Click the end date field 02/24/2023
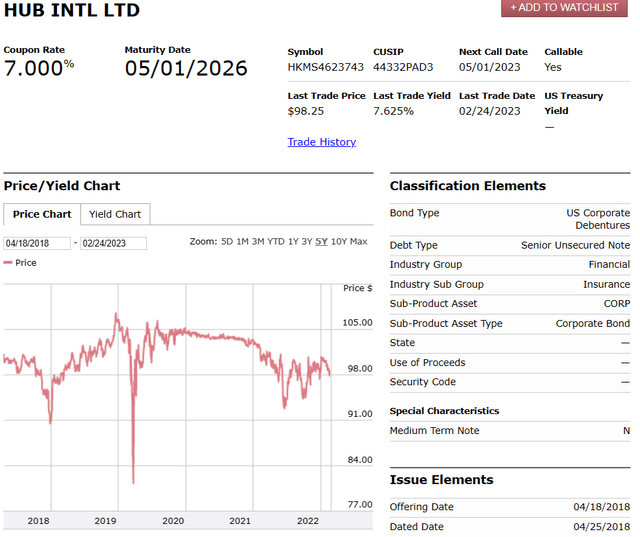Image resolution: width=640 pixels, height=537 pixels. click(x=113, y=244)
